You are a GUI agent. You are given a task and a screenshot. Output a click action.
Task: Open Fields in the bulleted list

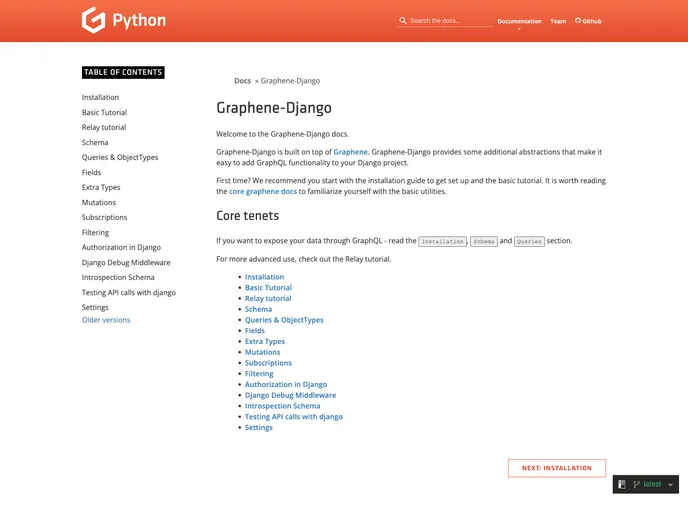255,331
